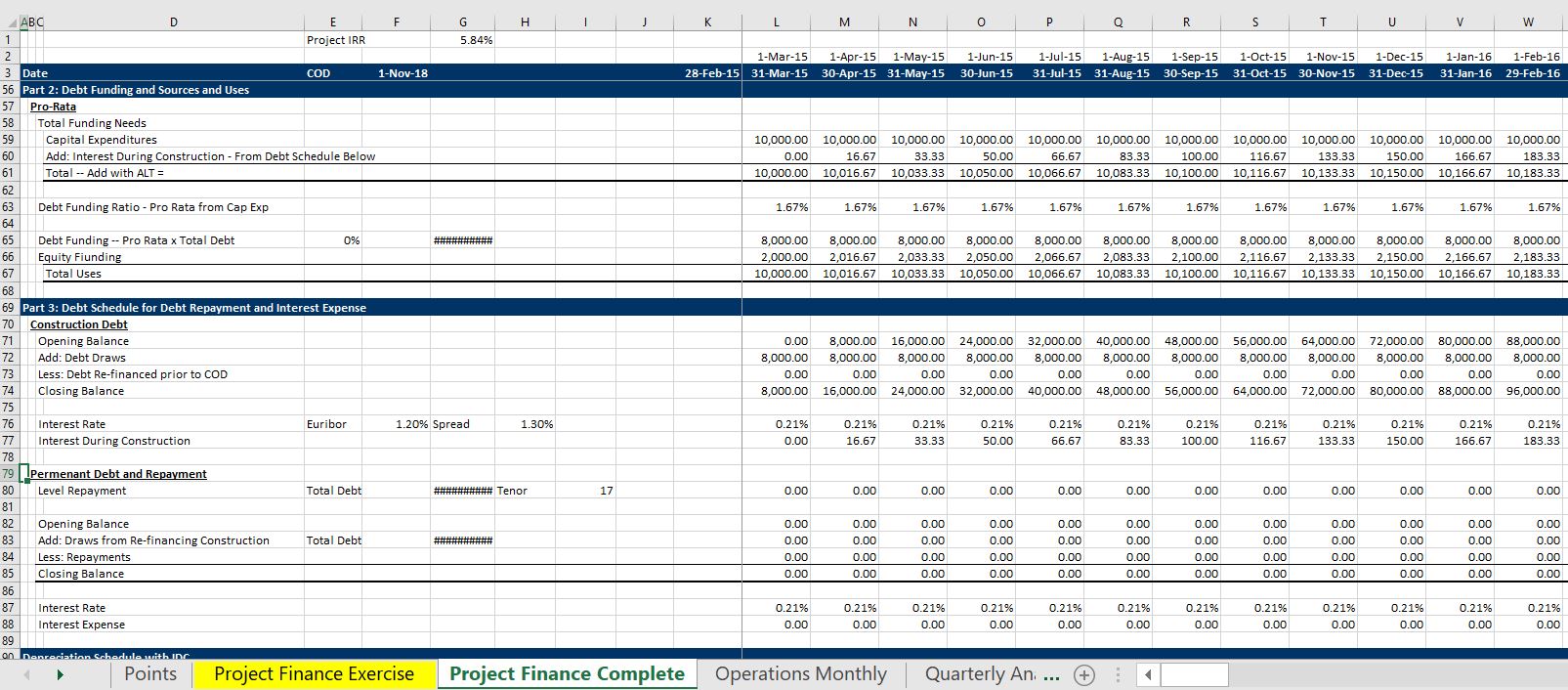Select column D header
Screen dimensions: 1568x690
pyautogui.click(x=174, y=22)
